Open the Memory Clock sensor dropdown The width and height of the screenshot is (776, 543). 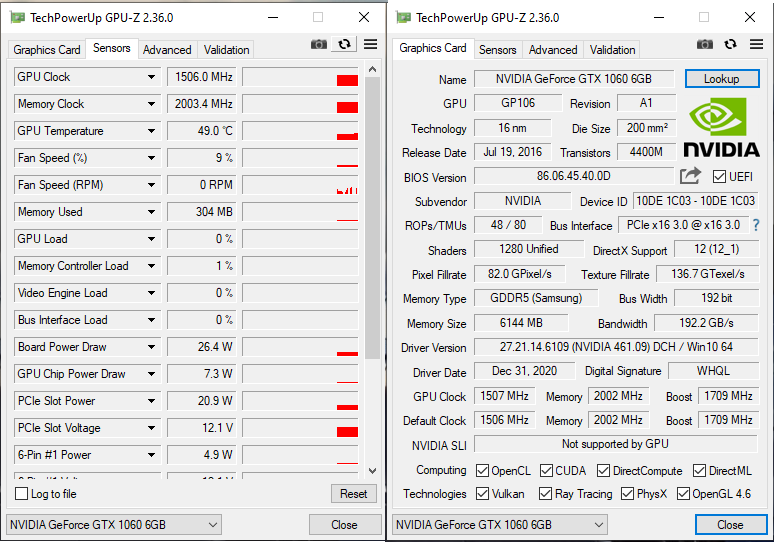pyautogui.click(x=151, y=104)
